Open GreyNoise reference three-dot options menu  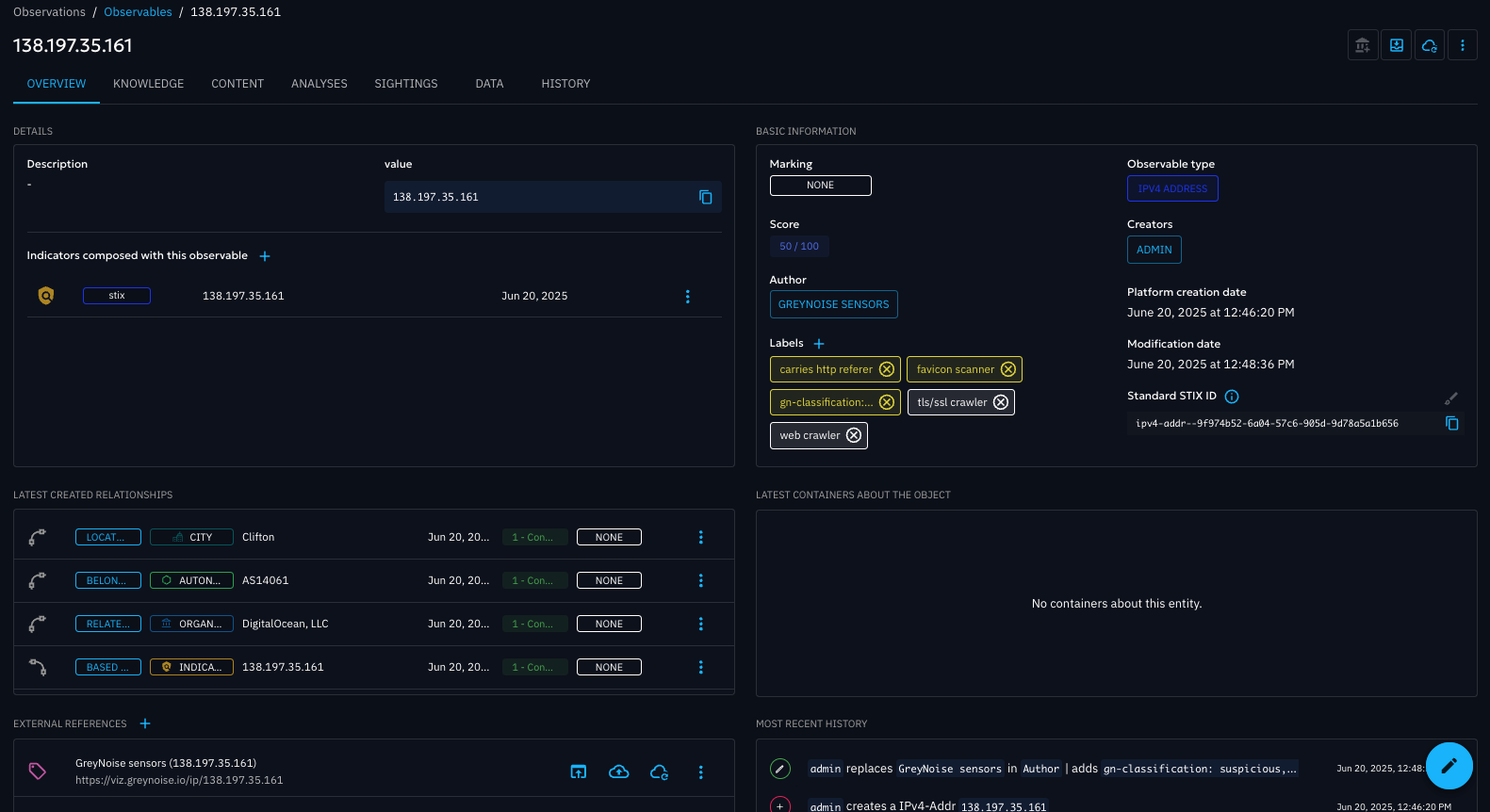(x=700, y=771)
